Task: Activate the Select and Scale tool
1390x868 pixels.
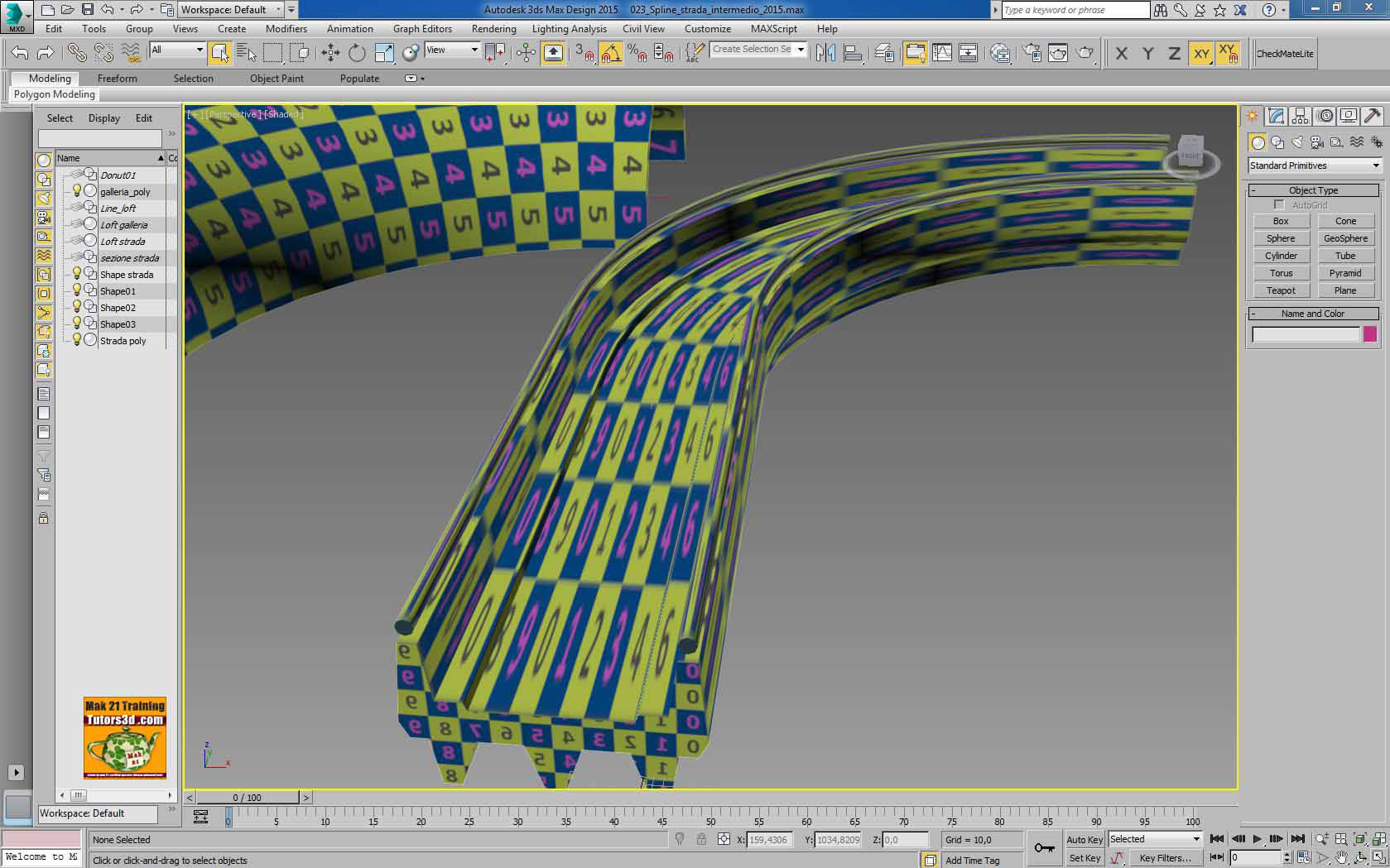Action: (x=384, y=54)
